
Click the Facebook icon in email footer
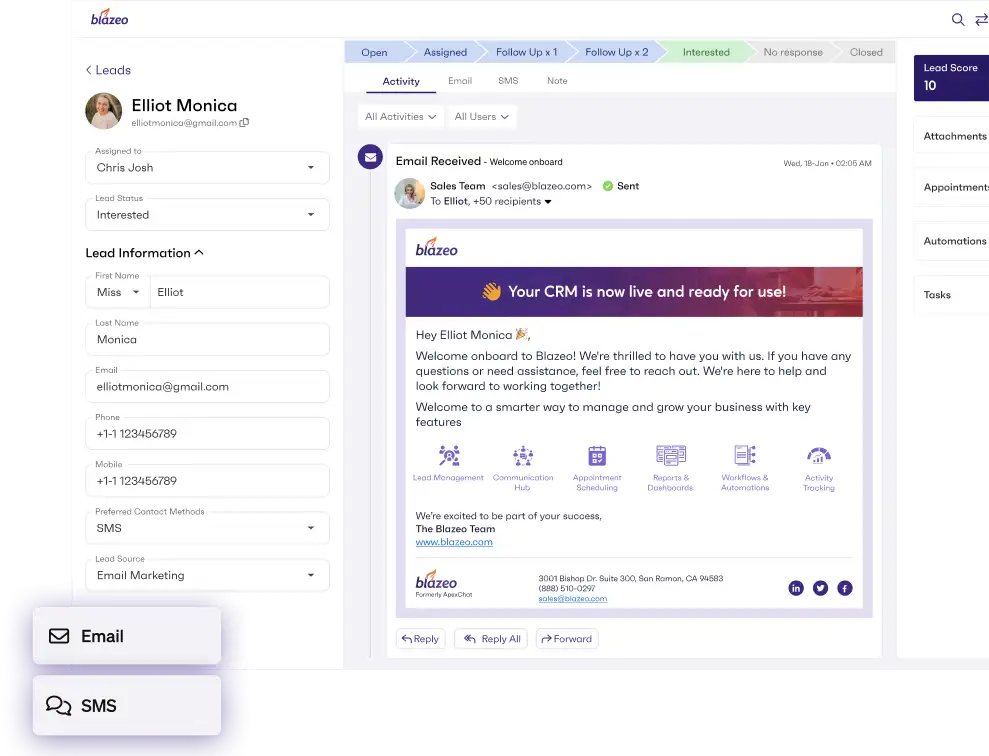[844, 588]
